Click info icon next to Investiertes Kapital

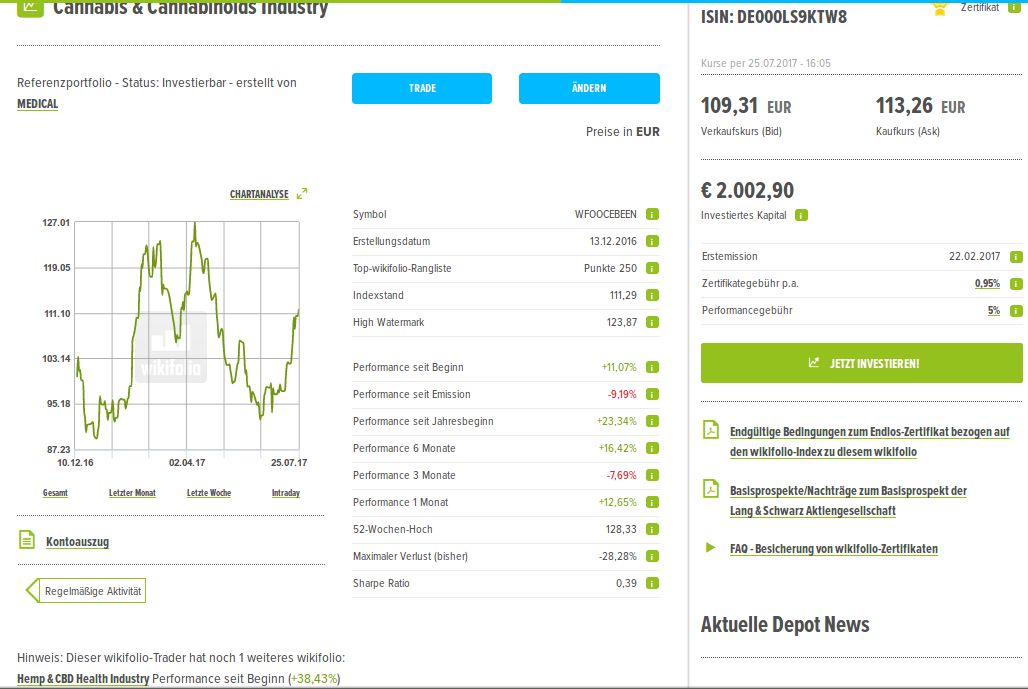pos(801,215)
